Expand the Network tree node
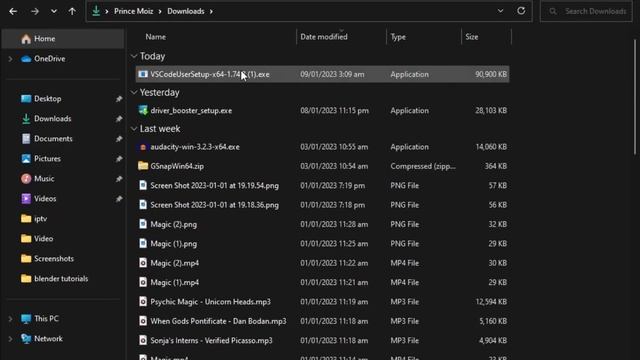 (x=10, y=339)
